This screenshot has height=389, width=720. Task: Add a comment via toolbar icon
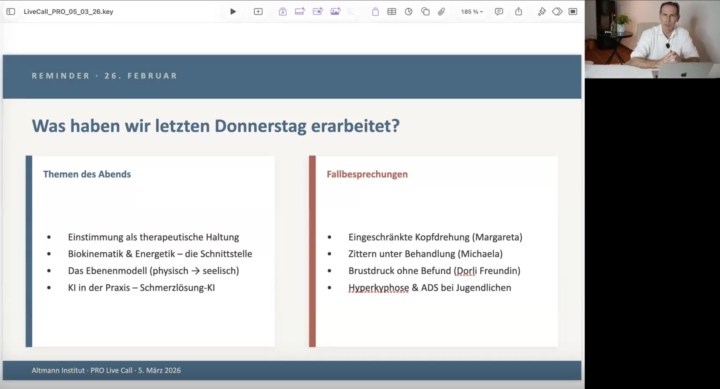click(x=499, y=11)
